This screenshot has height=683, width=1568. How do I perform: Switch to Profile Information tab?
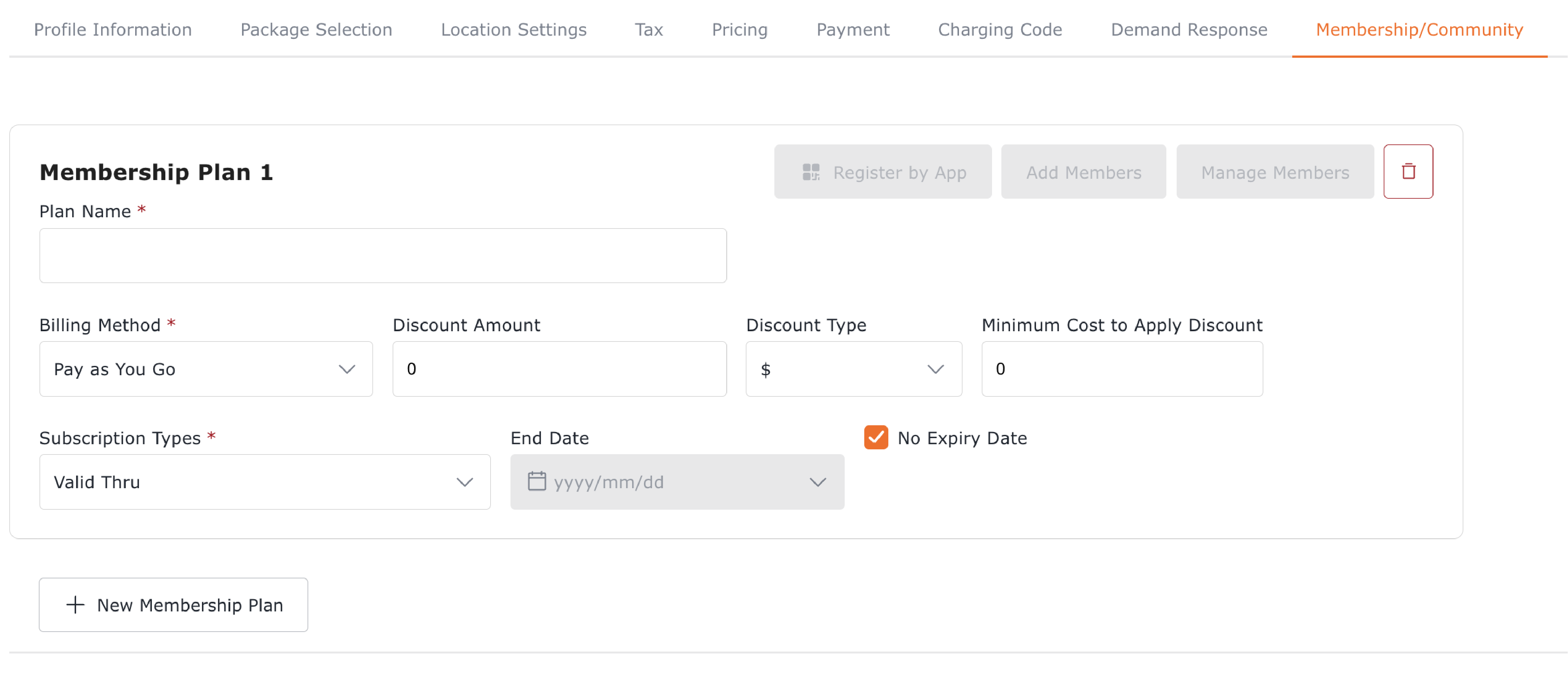click(x=113, y=29)
